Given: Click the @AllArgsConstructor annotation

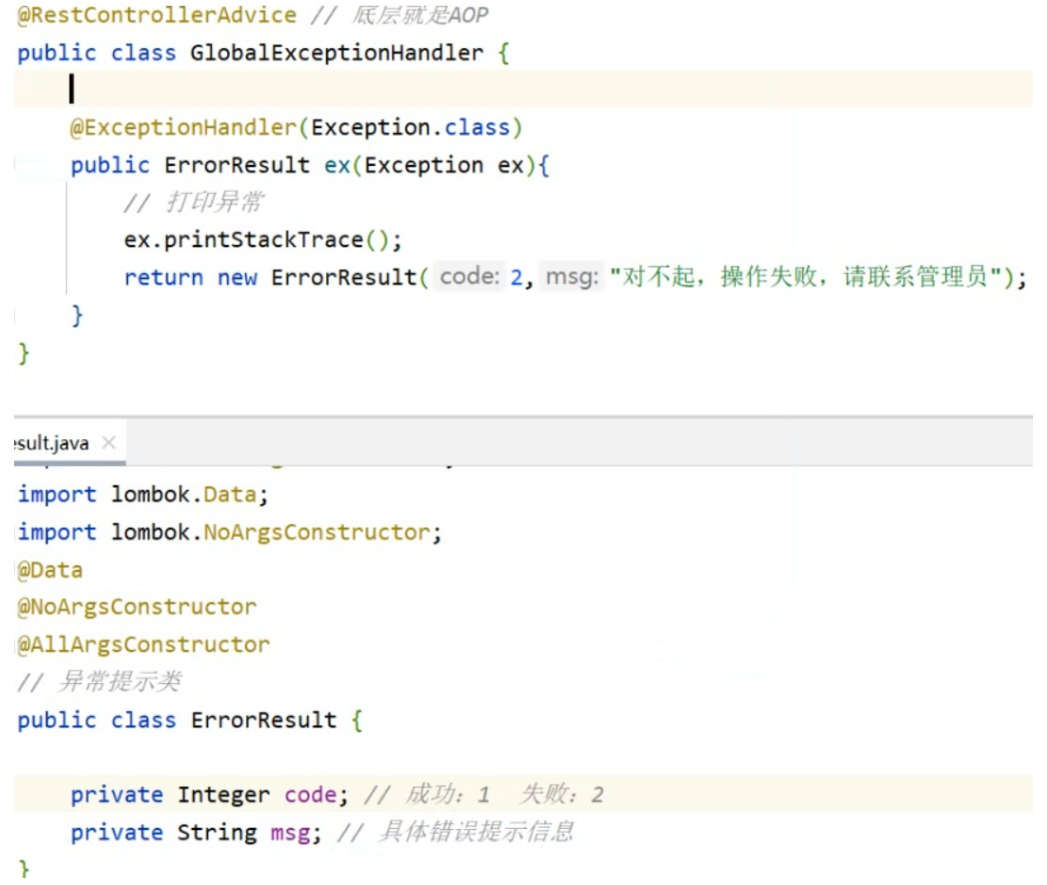Looking at the screenshot, I should click(143, 645).
